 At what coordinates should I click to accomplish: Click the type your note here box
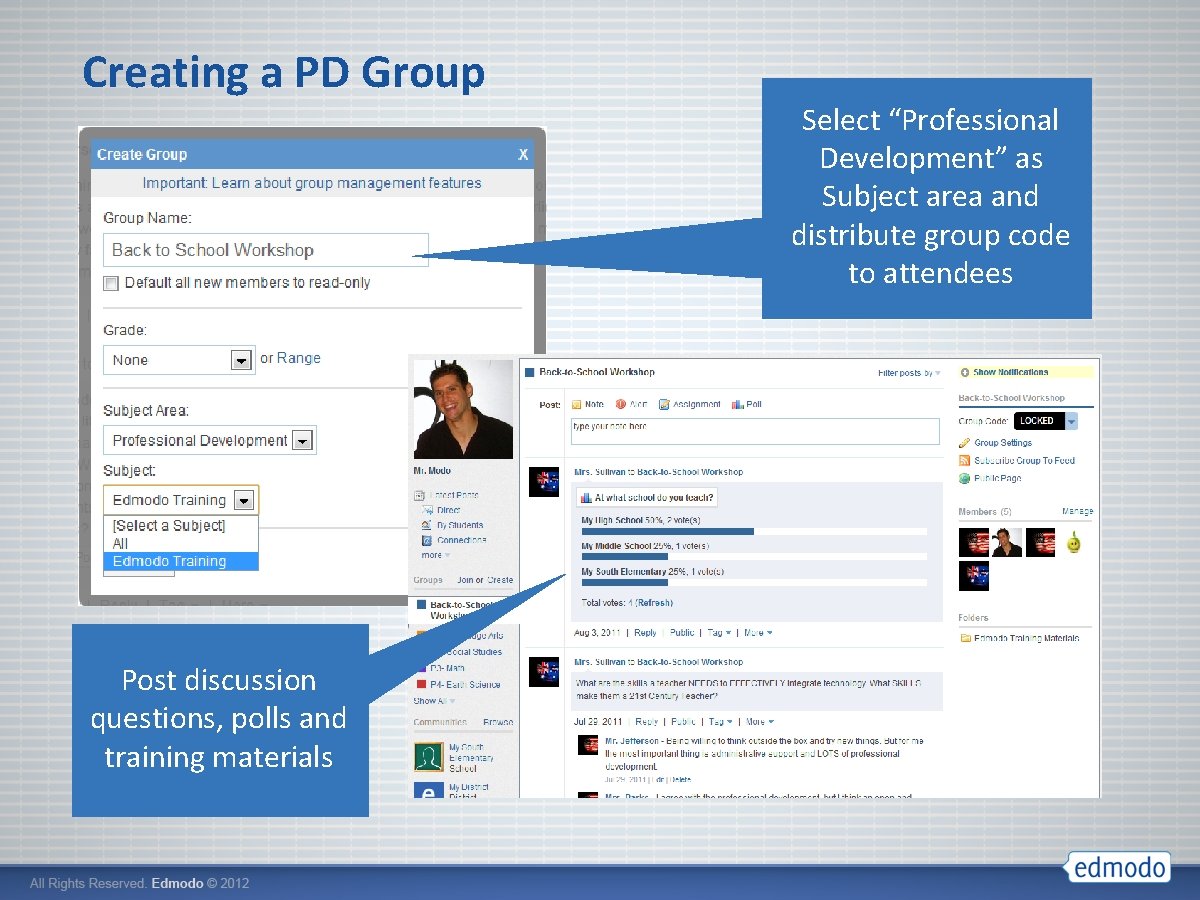(755, 431)
